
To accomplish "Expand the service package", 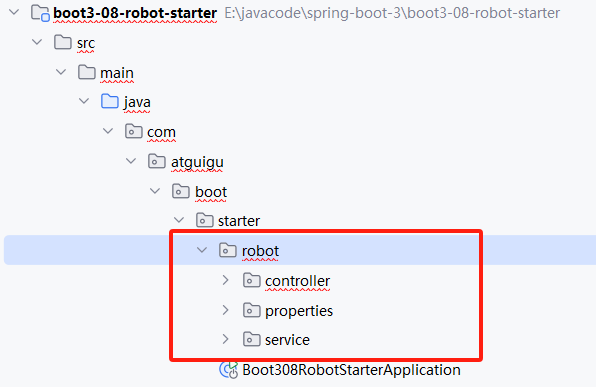I will coord(225,339).
